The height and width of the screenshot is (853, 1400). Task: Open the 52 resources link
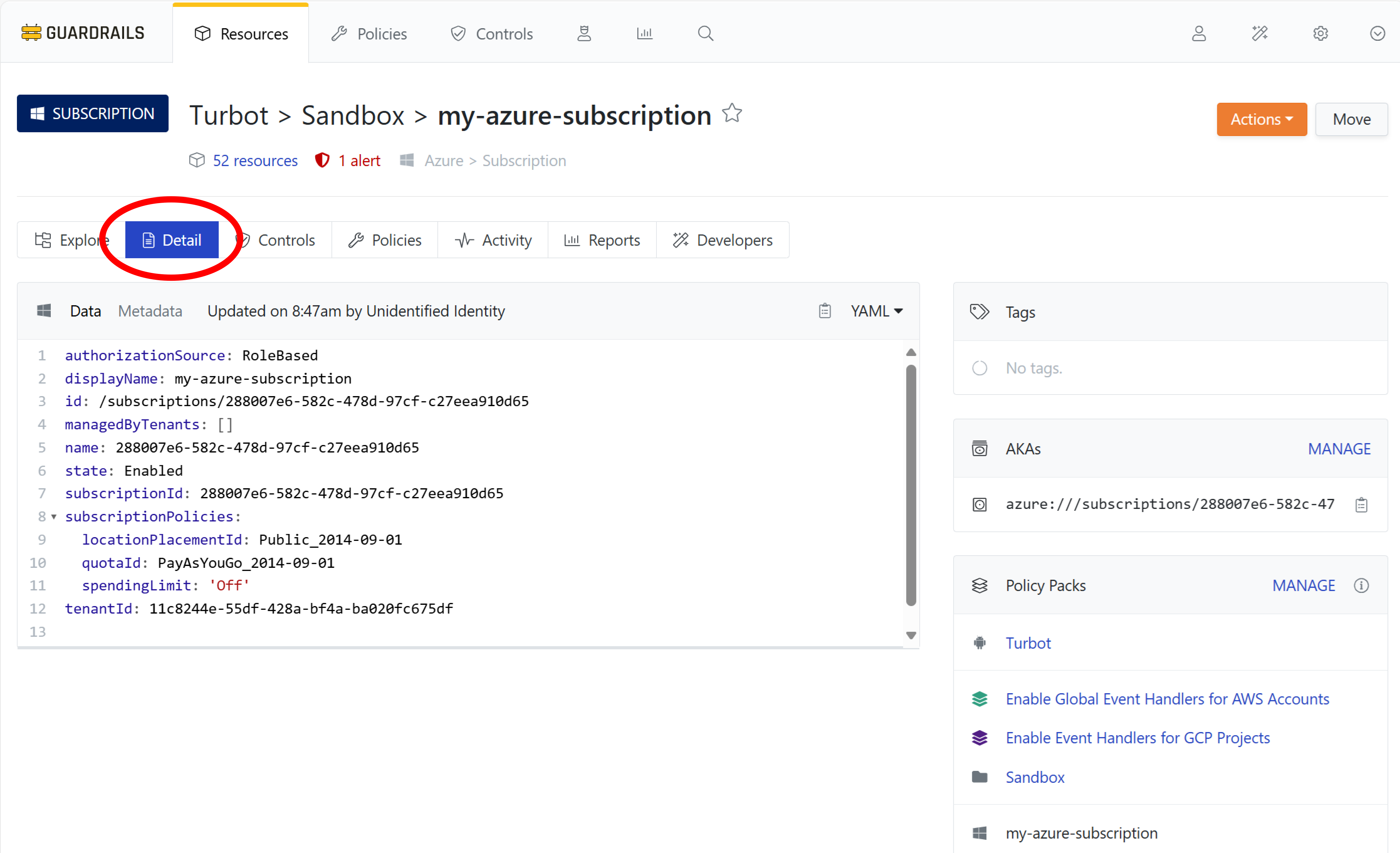254,161
